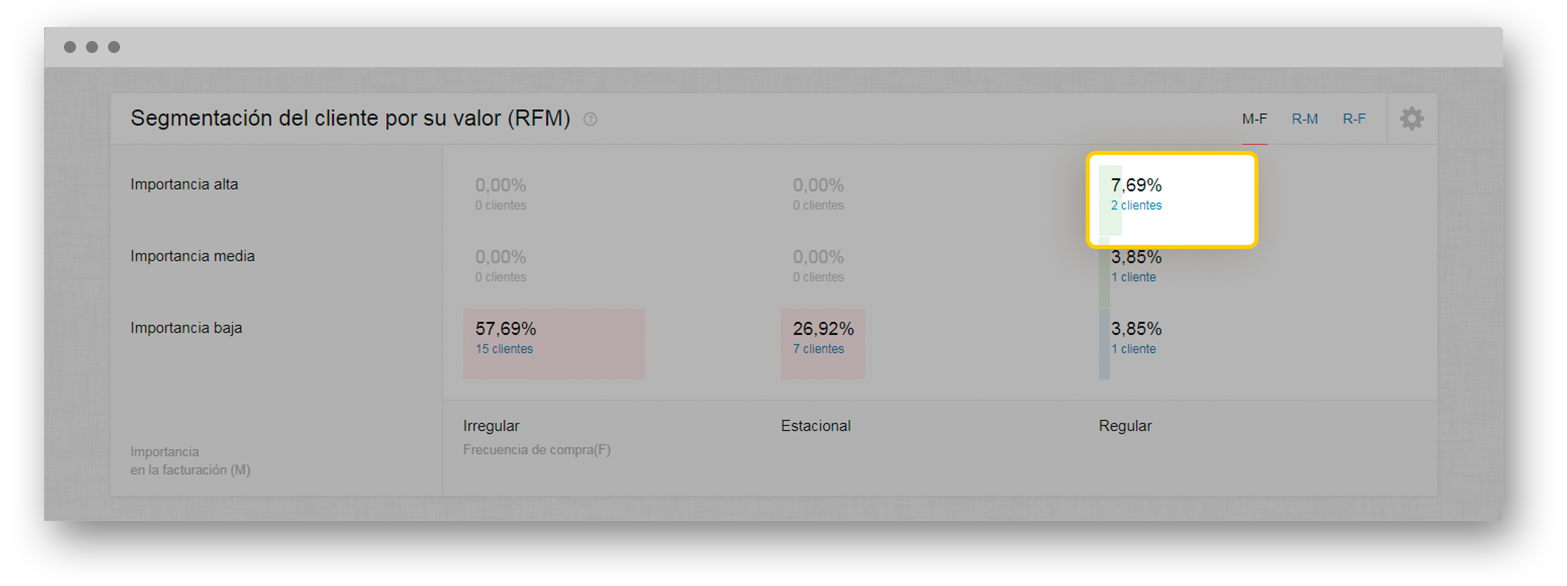Screen dimensions: 1567x586
Task: Open the settings gear icon
Action: coord(1411,119)
